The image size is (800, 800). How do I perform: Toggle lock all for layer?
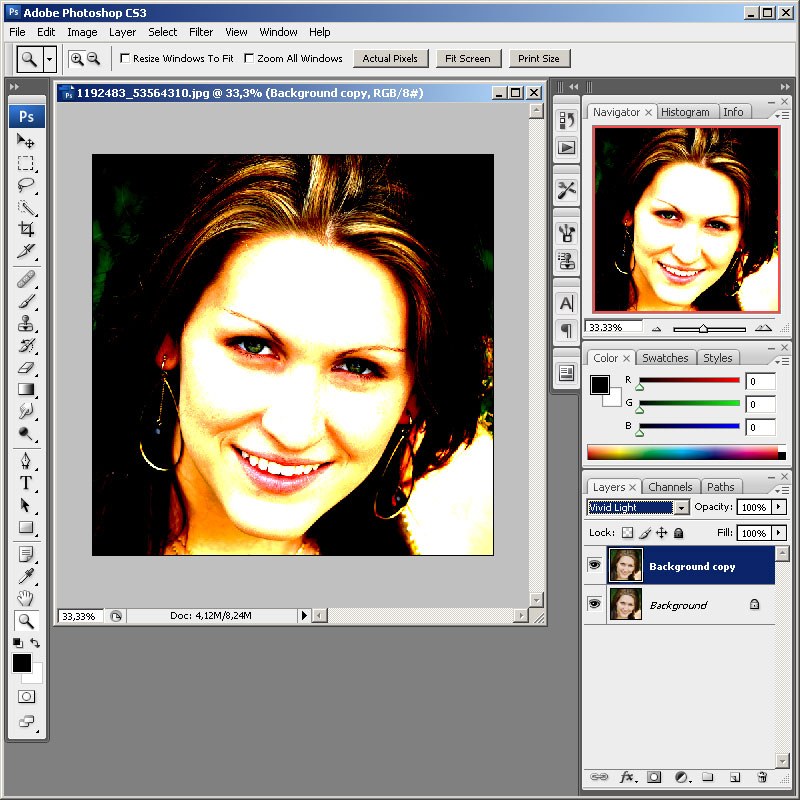pyautogui.click(x=678, y=533)
